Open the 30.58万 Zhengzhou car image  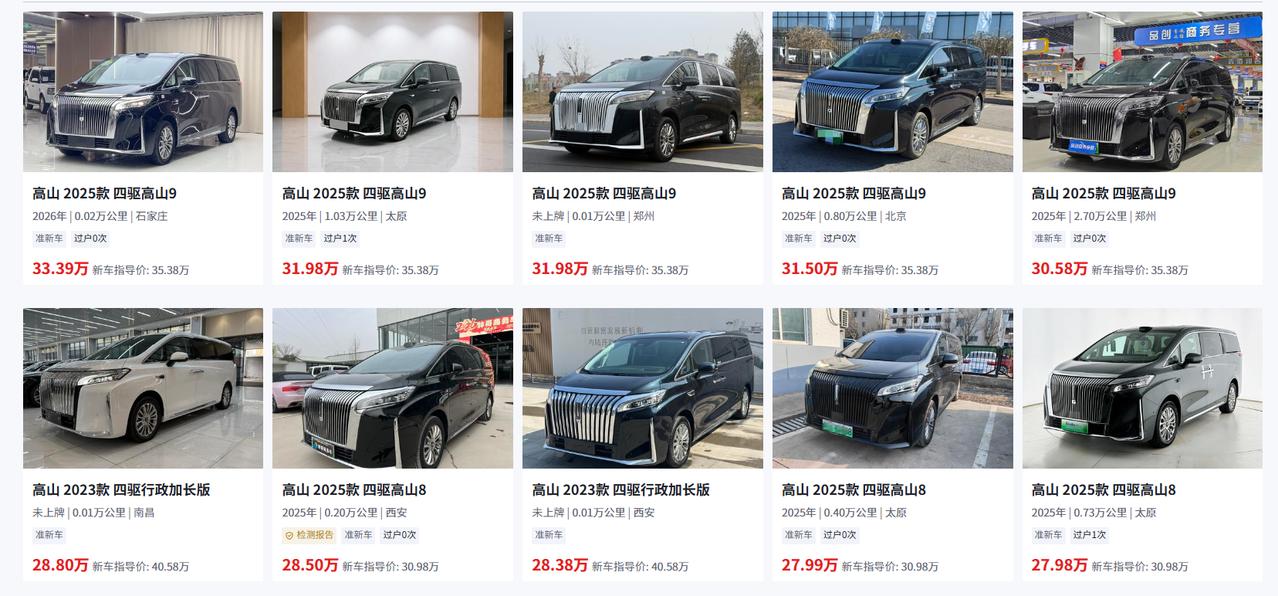[x=1143, y=92]
